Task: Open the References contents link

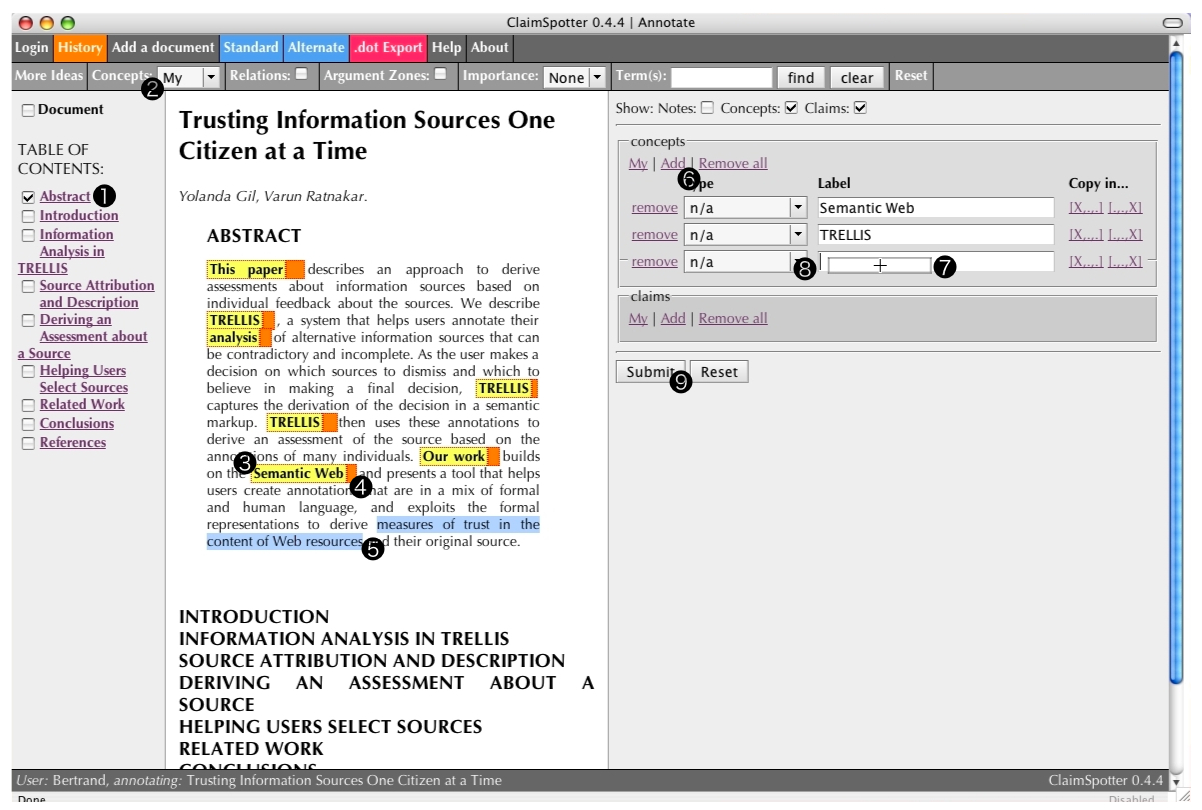Action: pos(72,443)
